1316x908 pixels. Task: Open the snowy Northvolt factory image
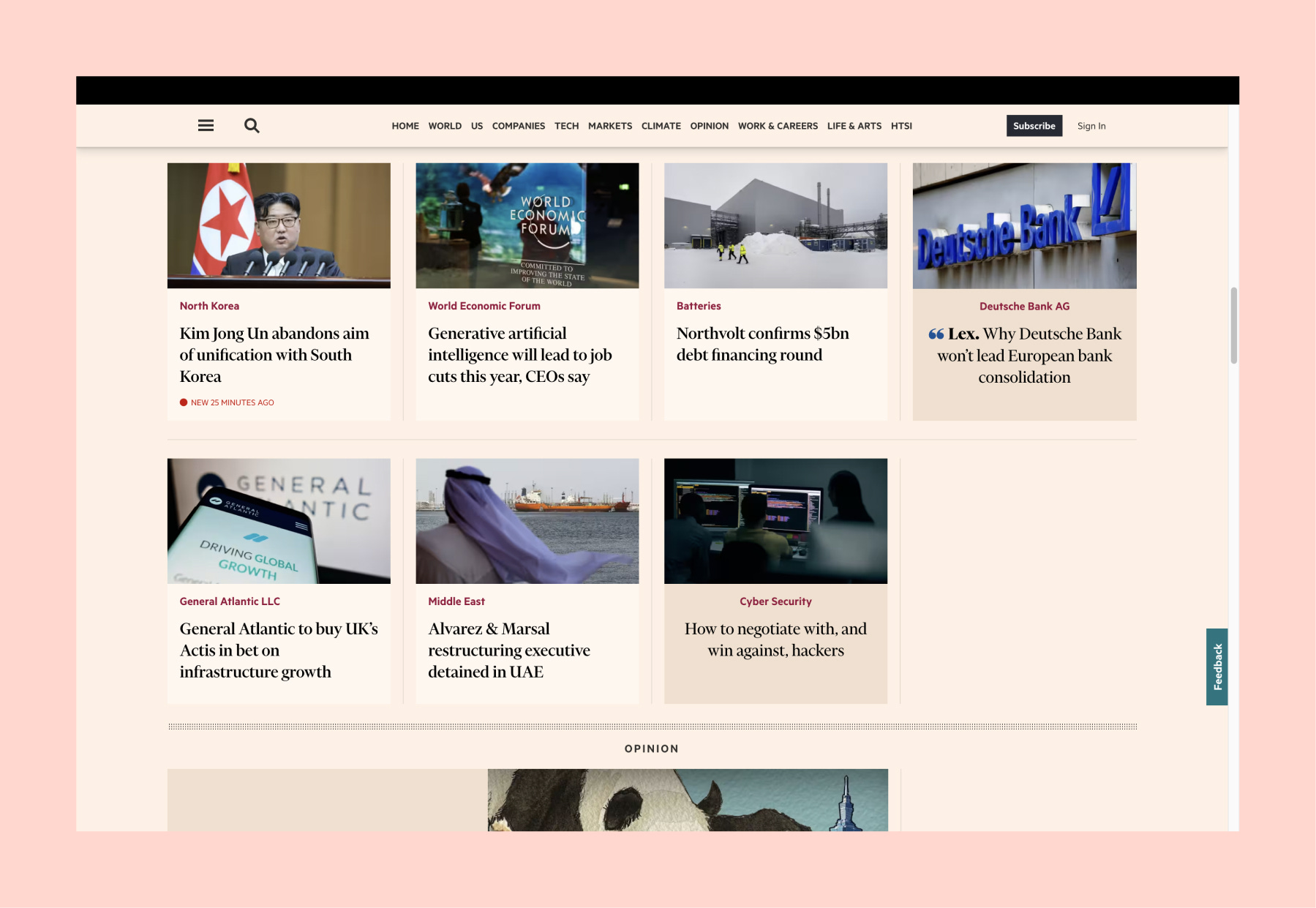775,225
